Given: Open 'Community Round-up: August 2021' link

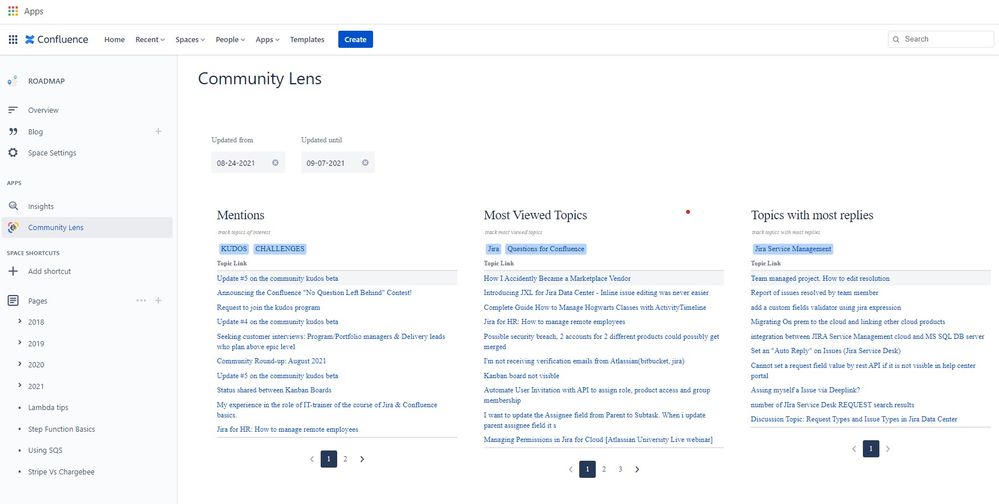Looking at the screenshot, I should [271, 361].
